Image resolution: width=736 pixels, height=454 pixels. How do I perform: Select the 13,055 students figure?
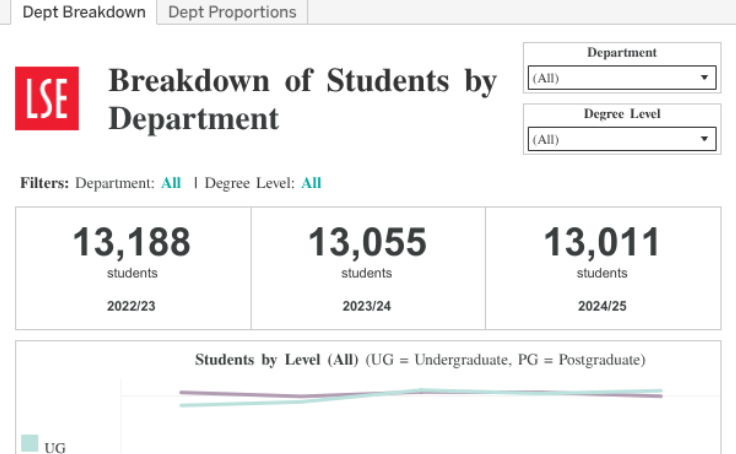point(367,243)
